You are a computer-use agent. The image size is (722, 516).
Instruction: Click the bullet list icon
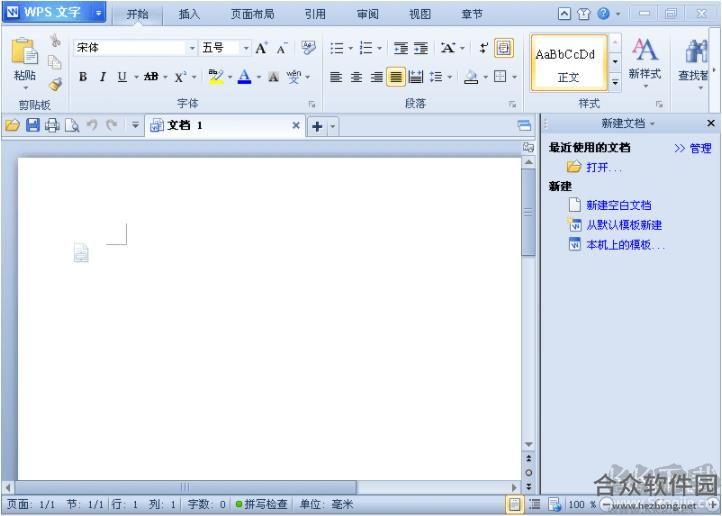[x=337, y=48]
